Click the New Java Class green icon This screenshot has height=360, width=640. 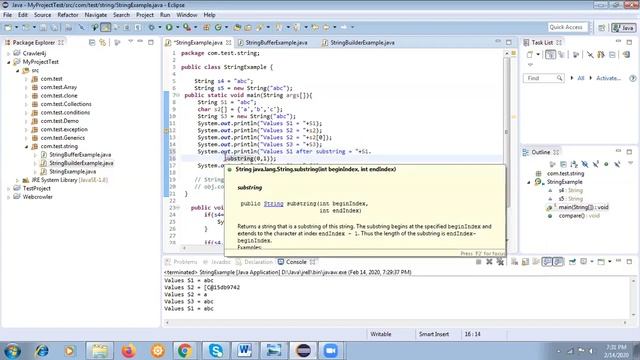coord(218,27)
